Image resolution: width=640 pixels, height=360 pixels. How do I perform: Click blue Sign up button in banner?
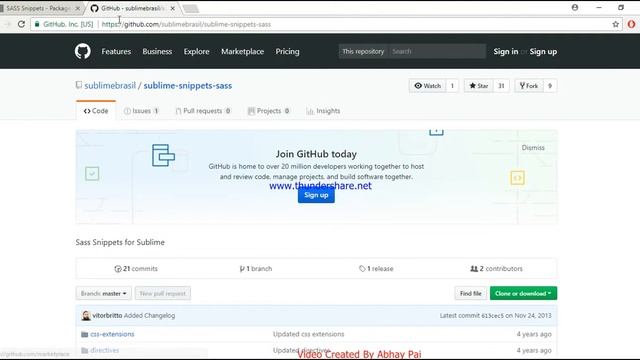point(316,195)
